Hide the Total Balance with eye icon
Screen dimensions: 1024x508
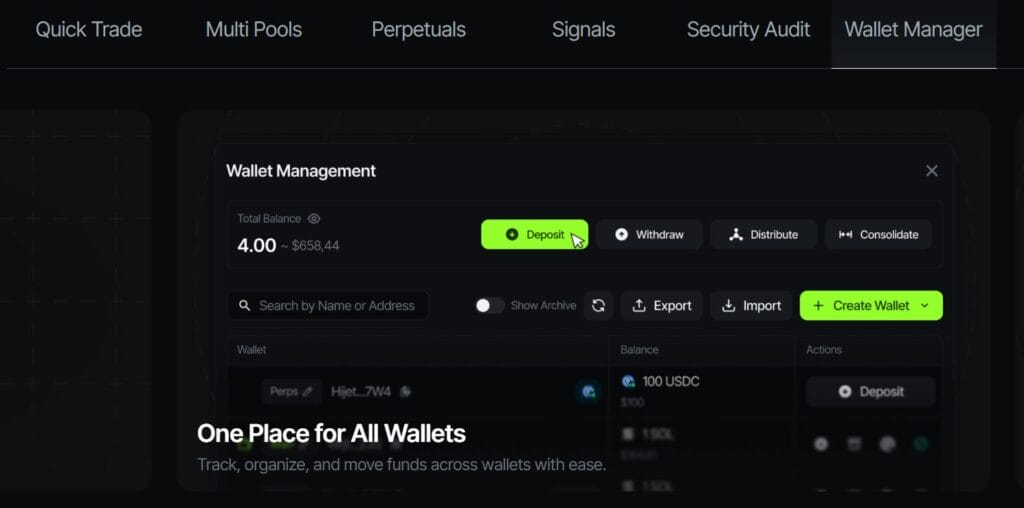coord(314,218)
